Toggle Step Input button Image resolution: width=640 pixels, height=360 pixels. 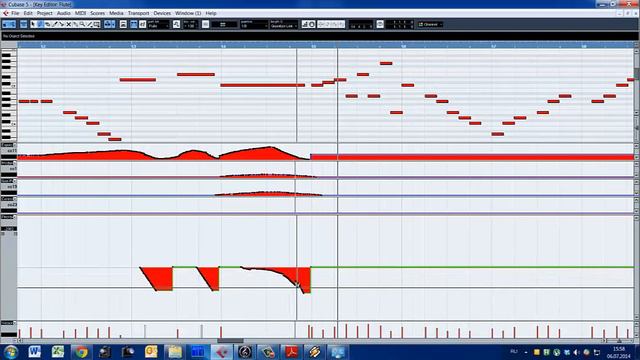305,24
